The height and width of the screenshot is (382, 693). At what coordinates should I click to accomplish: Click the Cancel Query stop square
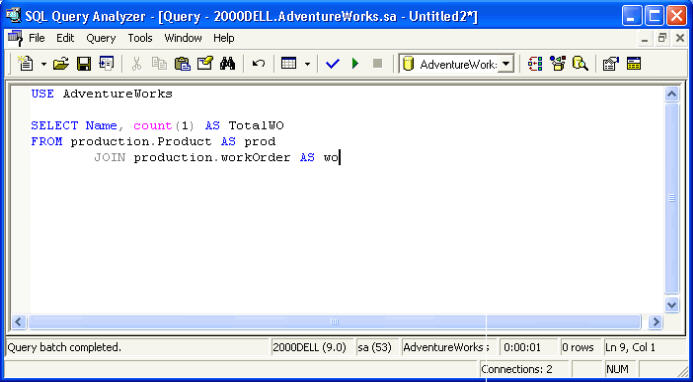377,64
